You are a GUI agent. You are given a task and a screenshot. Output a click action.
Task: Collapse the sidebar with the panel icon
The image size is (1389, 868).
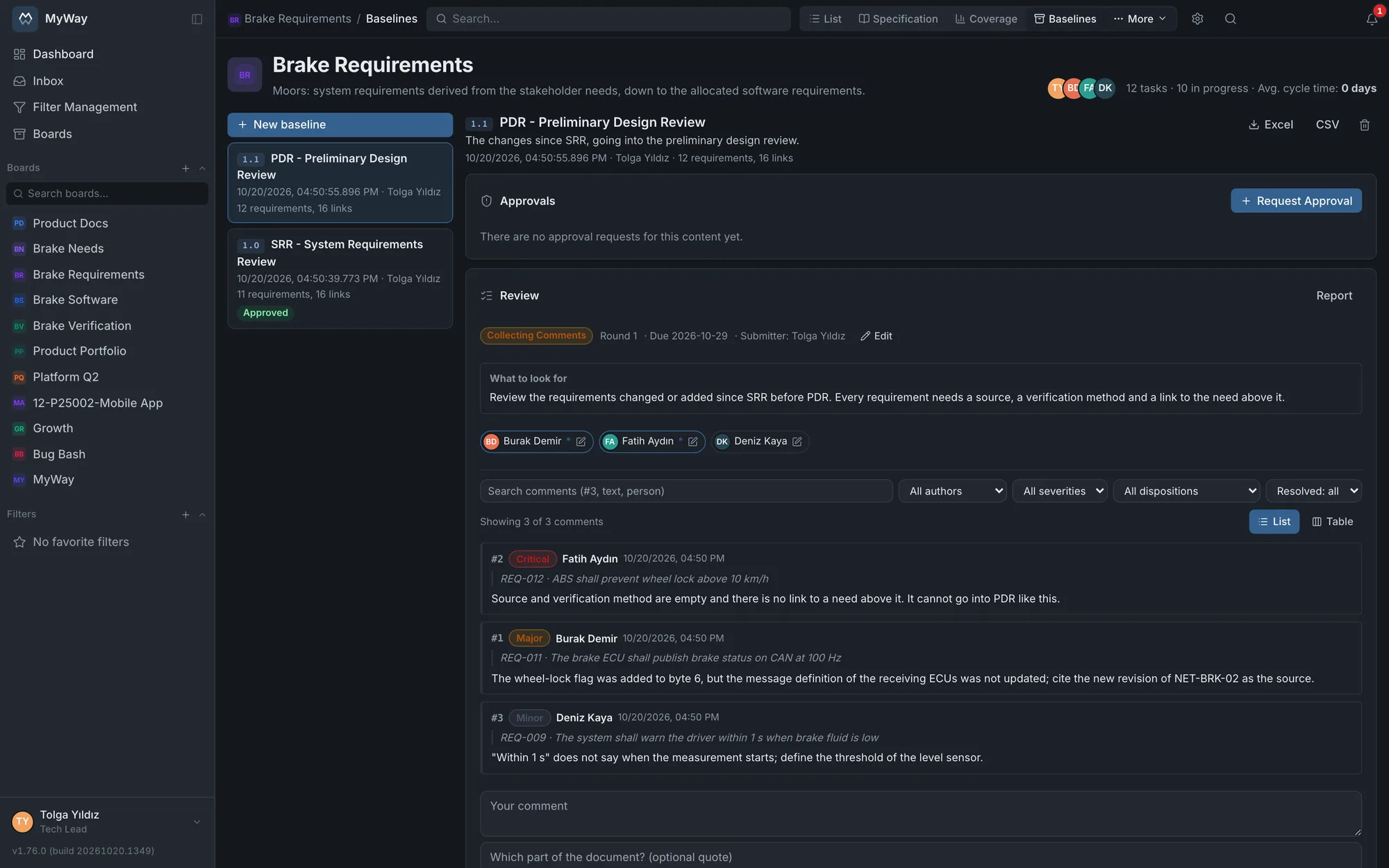pyautogui.click(x=197, y=19)
